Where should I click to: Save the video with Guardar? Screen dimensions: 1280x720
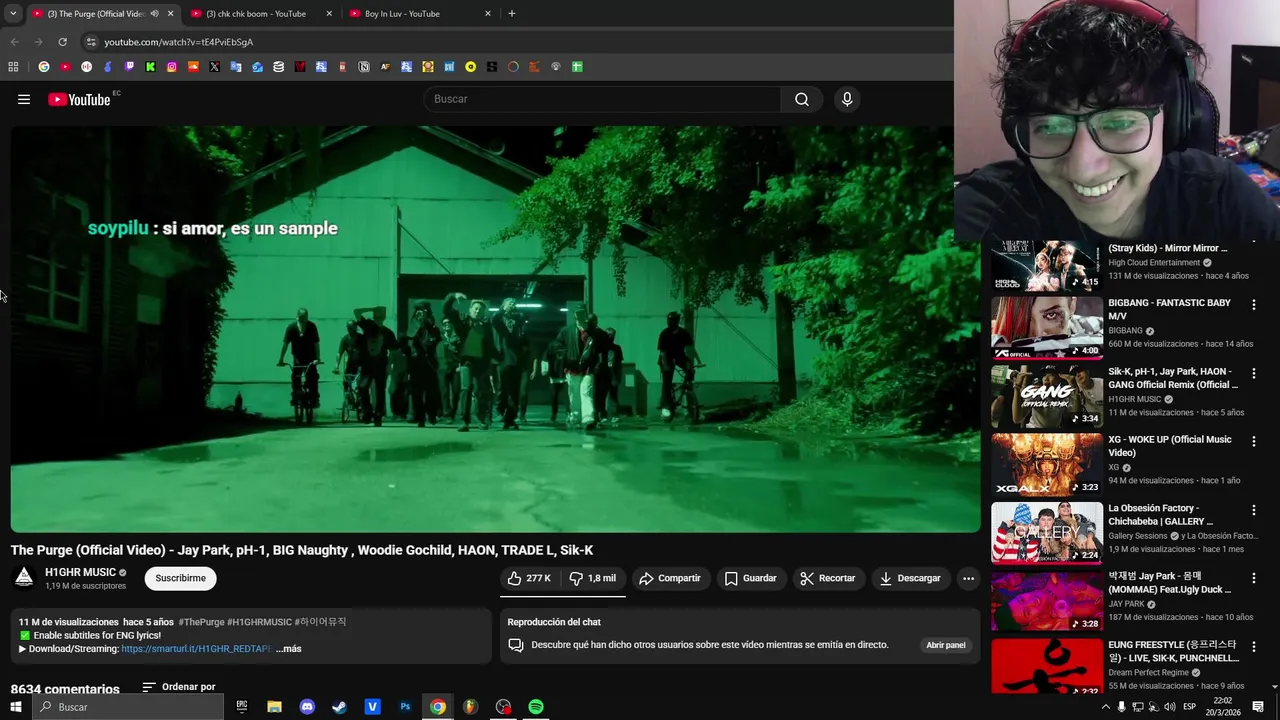[751, 578]
